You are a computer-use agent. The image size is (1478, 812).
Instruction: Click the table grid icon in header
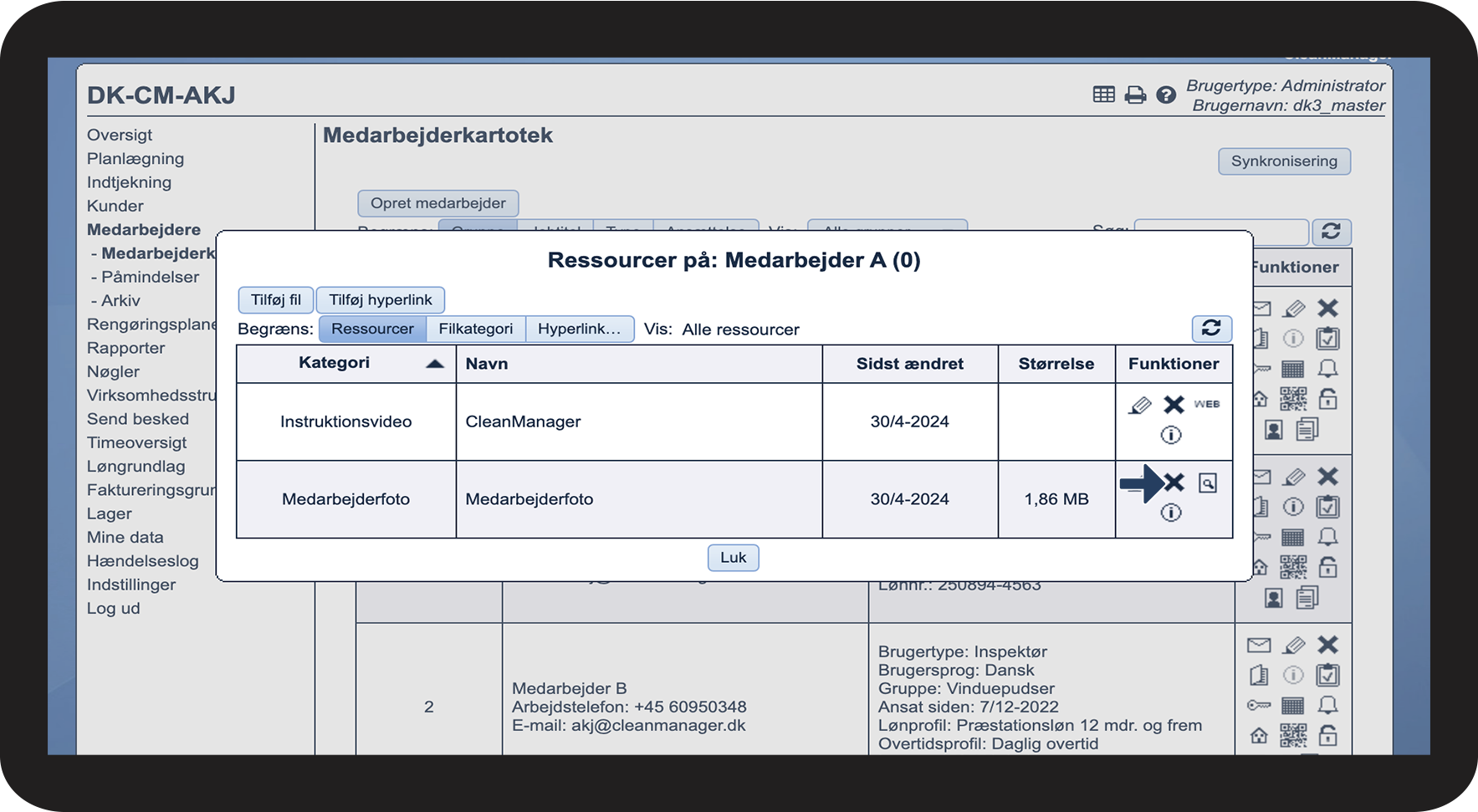click(1104, 94)
